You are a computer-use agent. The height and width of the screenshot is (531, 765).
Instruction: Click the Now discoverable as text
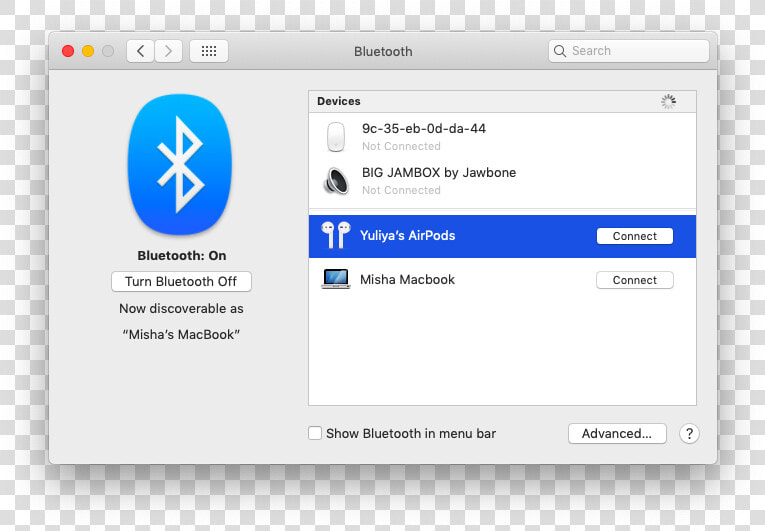[x=181, y=309]
